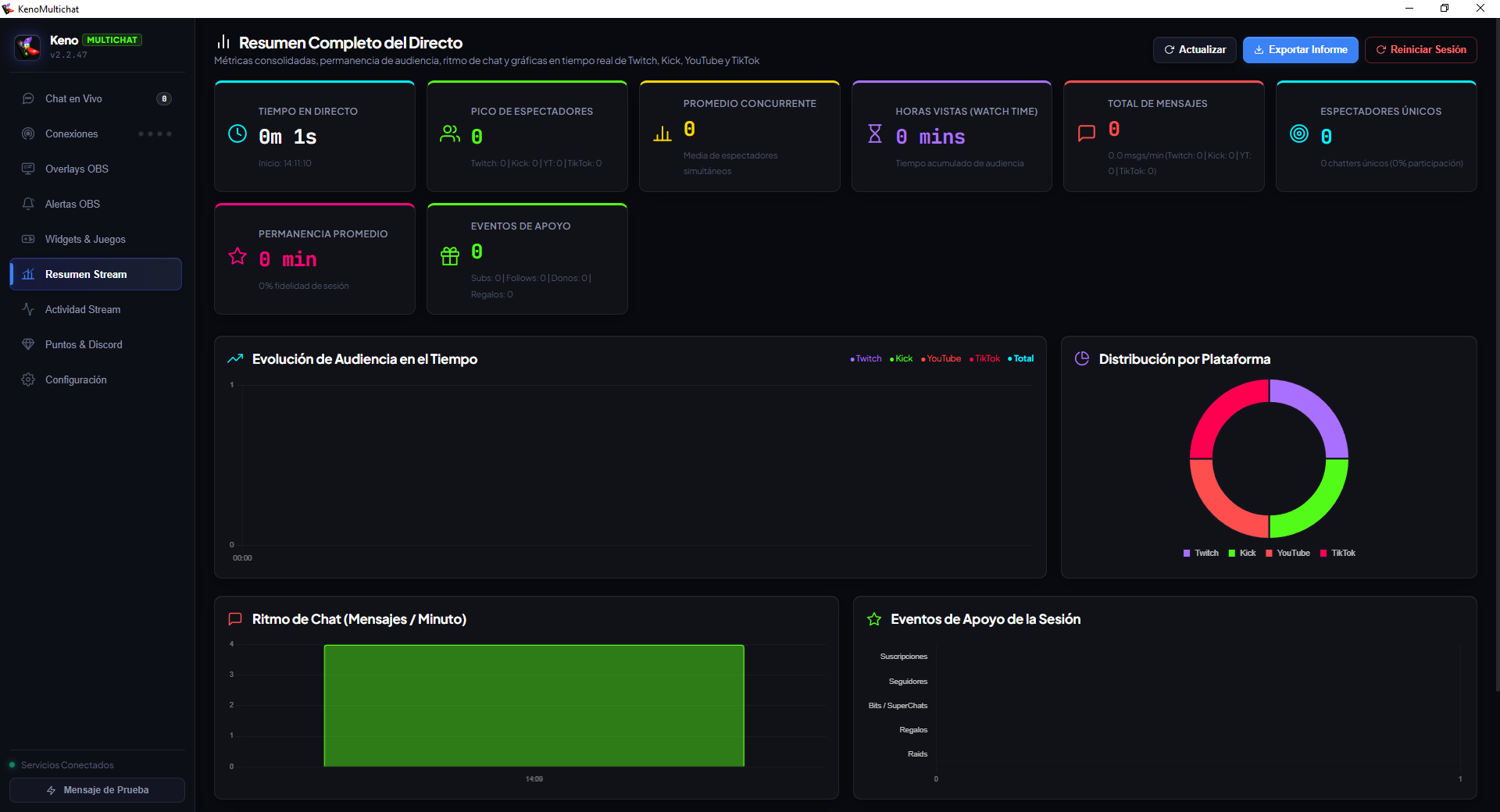Toggle Twitch in platform distribution legend

point(1201,553)
